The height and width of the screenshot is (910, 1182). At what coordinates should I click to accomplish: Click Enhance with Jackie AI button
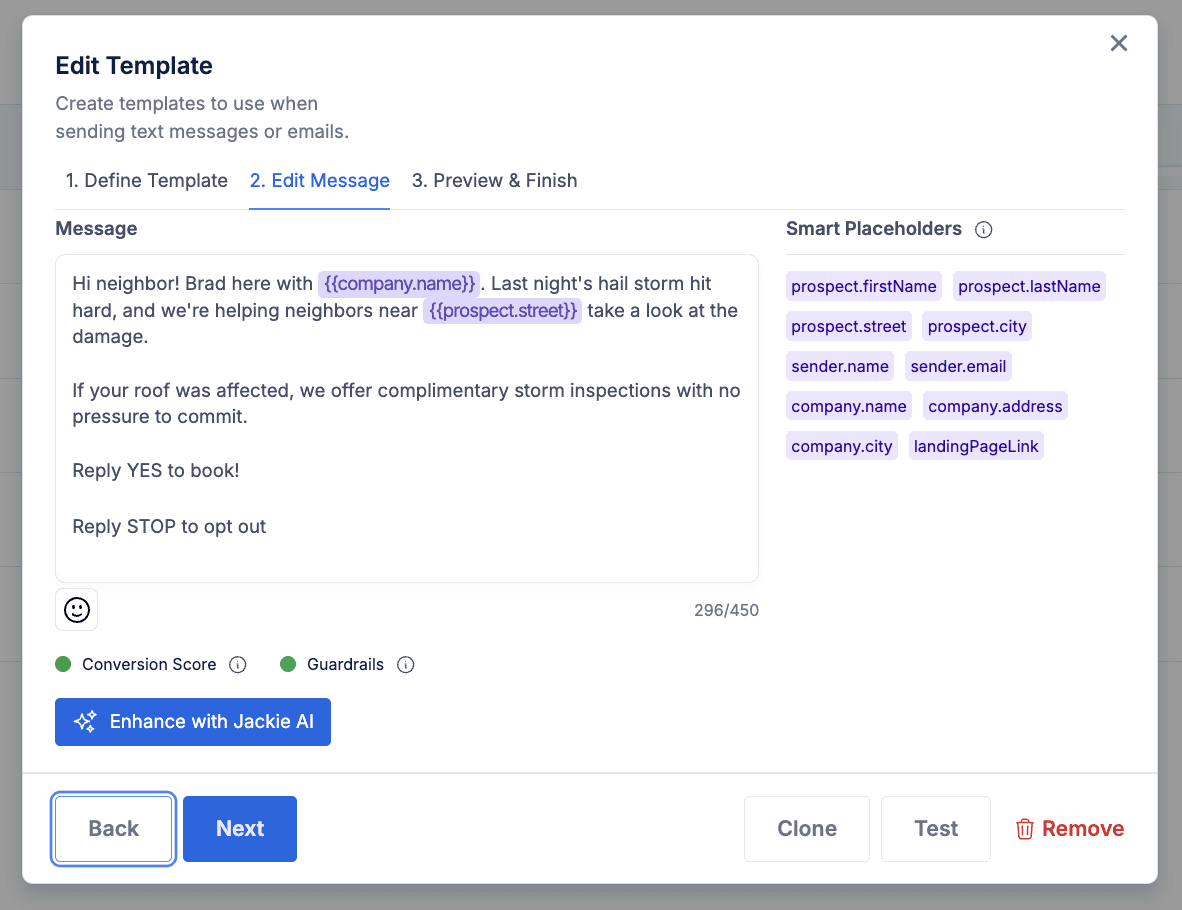(193, 722)
